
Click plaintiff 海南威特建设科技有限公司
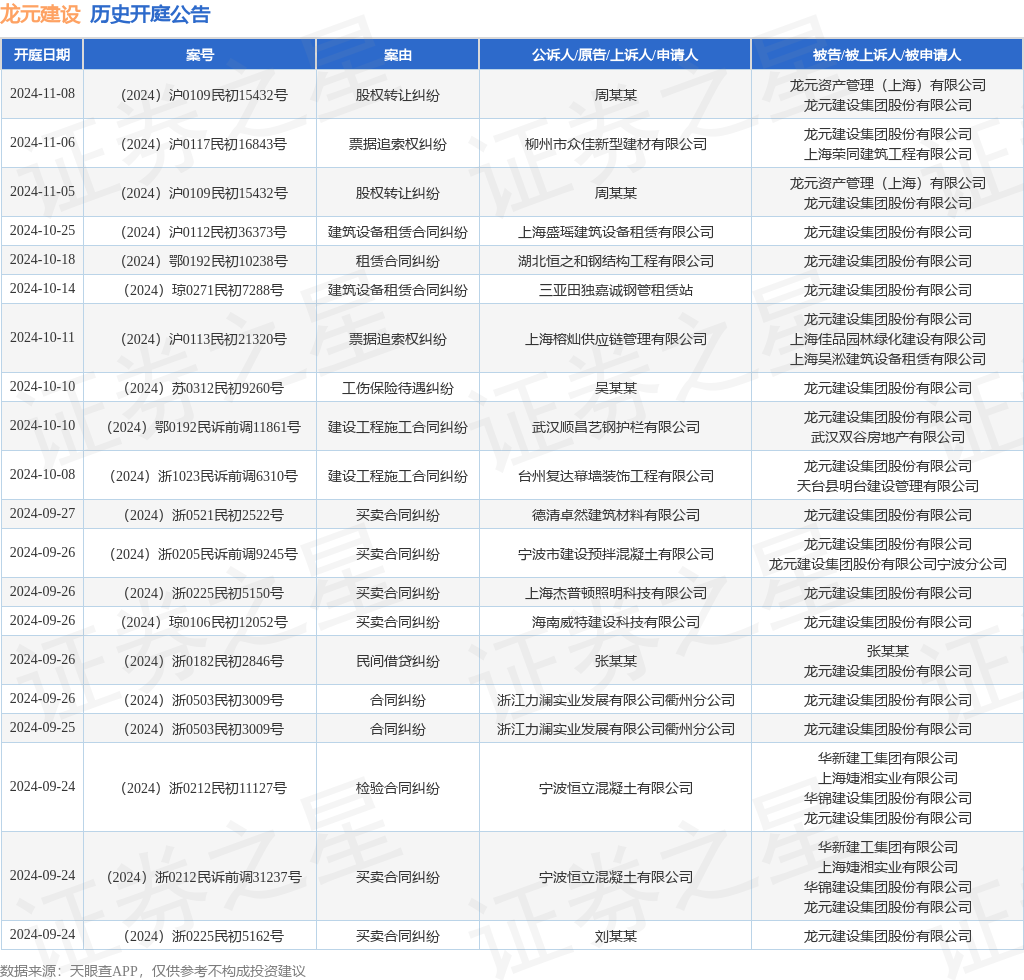pos(616,622)
